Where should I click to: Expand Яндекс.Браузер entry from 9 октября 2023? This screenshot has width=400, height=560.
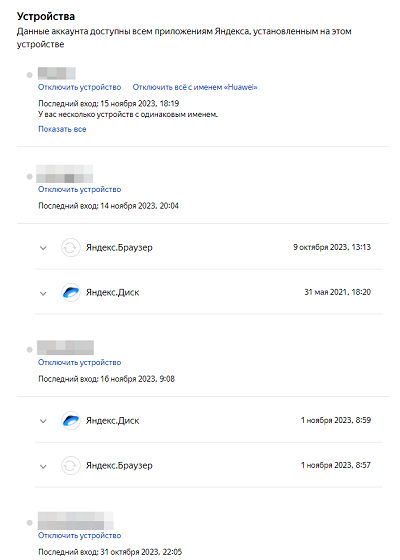click(43, 248)
